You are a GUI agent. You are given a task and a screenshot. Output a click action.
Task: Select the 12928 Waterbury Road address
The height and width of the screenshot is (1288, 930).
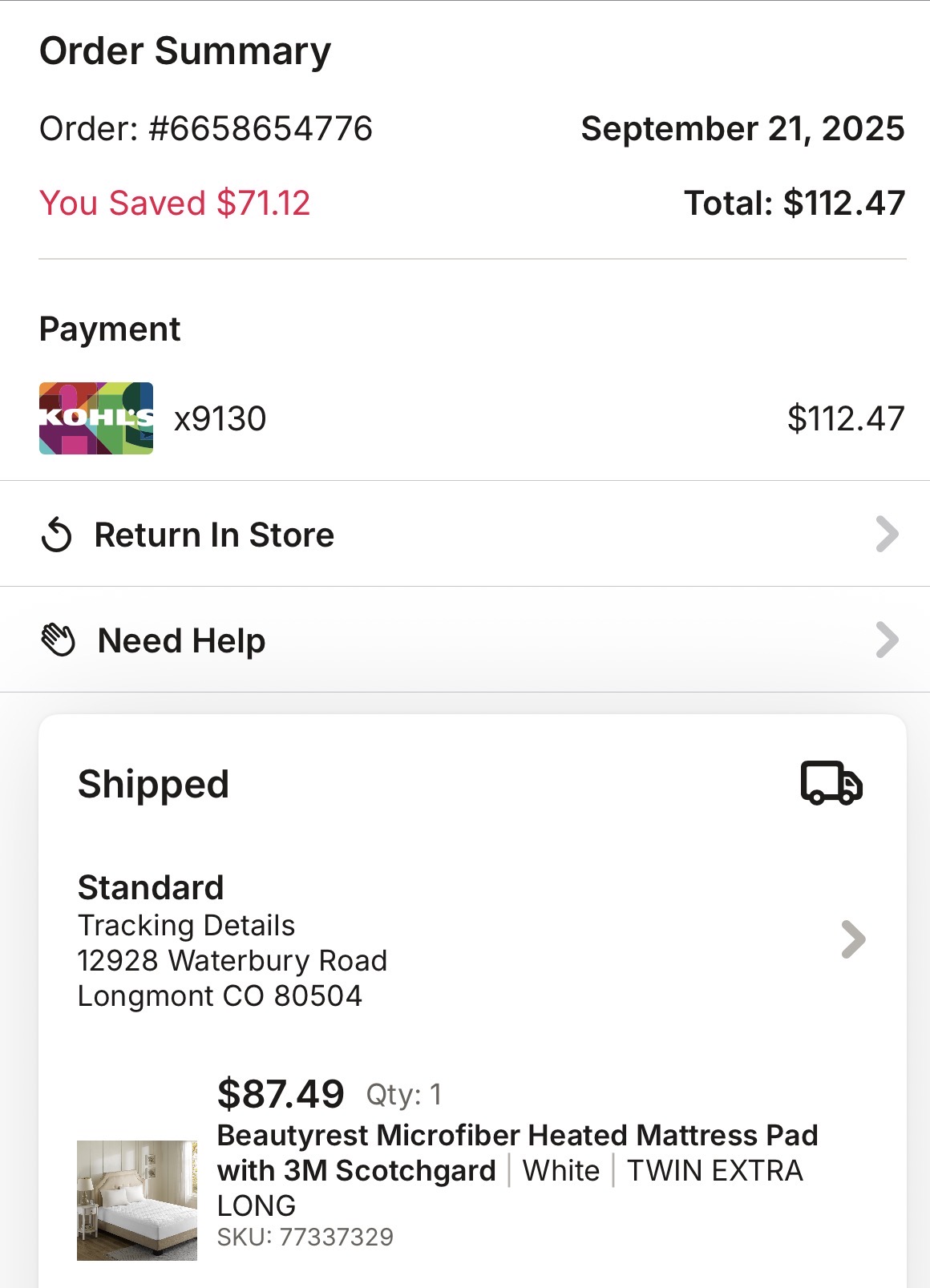pyautogui.click(x=232, y=961)
